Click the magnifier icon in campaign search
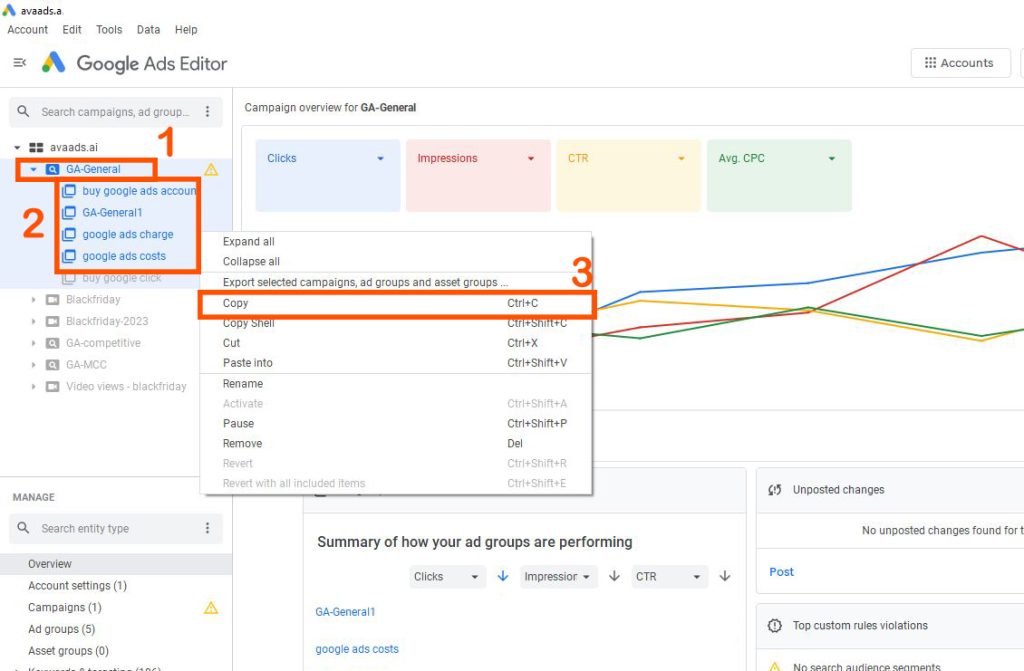1024x671 pixels. 24,112
